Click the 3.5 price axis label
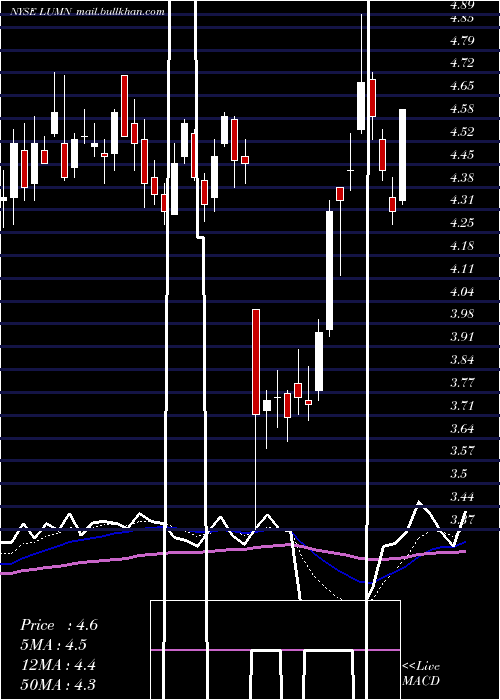Viewport: 500px width, 700px height. (x=459, y=474)
